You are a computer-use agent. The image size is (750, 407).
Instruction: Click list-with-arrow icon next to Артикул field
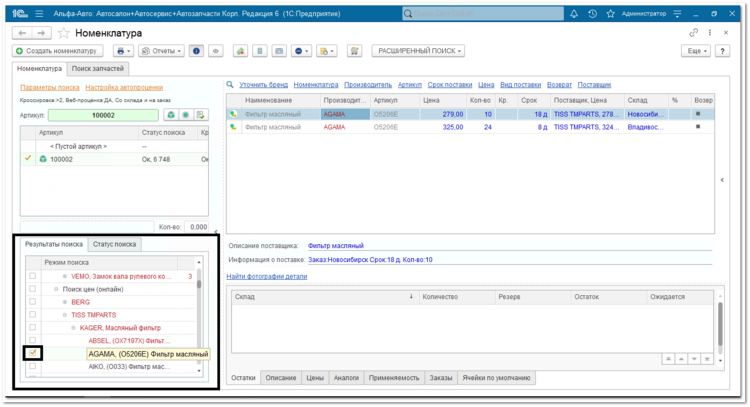(200, 115)
